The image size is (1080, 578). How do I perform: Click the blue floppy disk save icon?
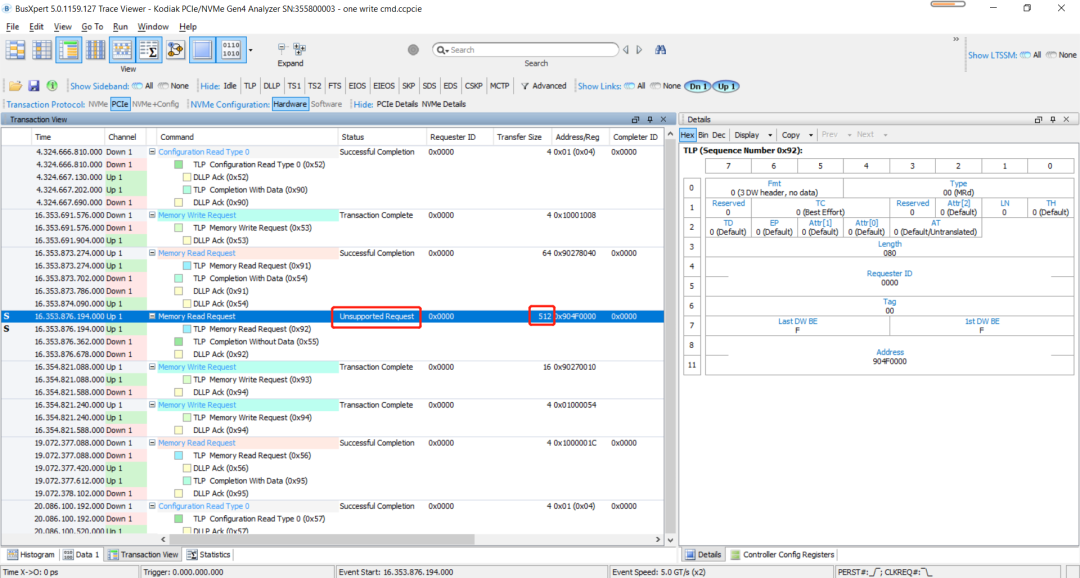pos(33,86)
